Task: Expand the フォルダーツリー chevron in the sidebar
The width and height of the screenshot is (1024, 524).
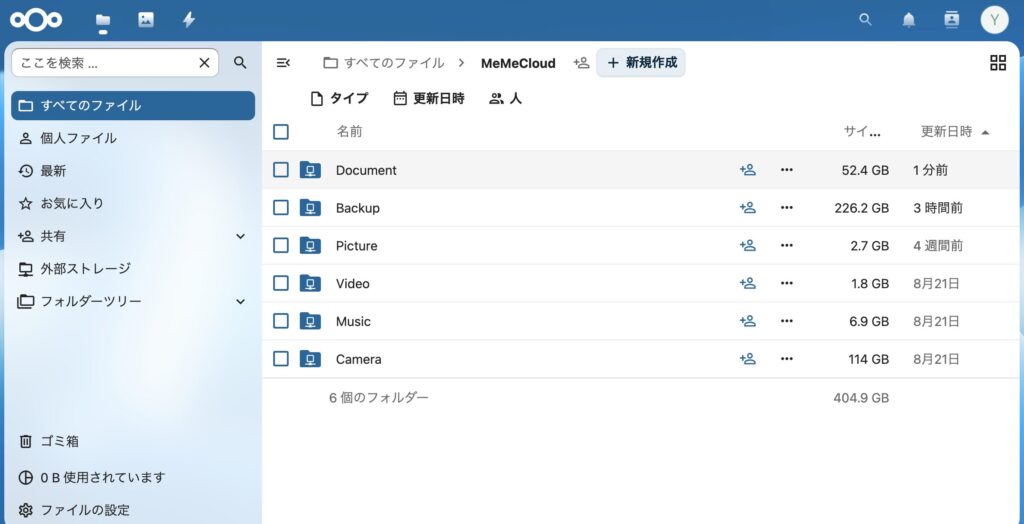Action: [x=240, y=301]
